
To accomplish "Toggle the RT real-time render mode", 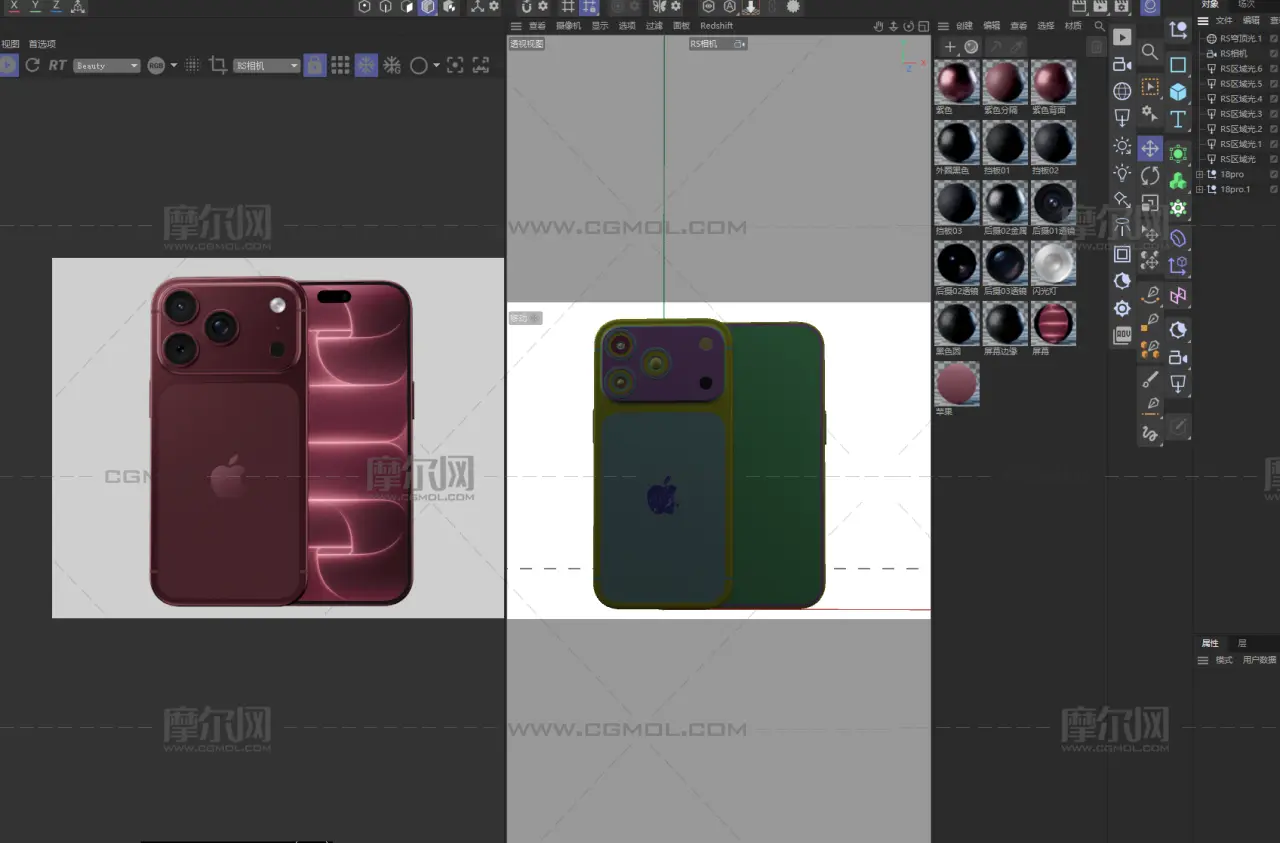I will [57, 65].
